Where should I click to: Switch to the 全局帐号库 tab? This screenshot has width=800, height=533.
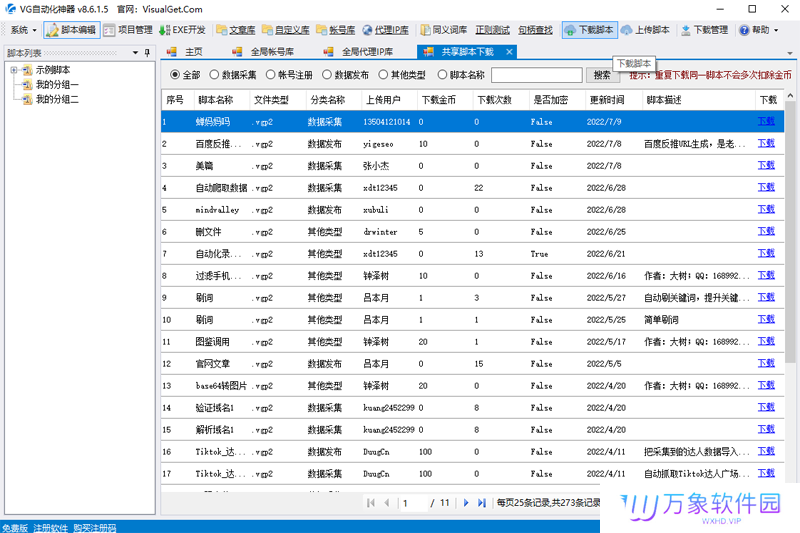coord(263,52)
